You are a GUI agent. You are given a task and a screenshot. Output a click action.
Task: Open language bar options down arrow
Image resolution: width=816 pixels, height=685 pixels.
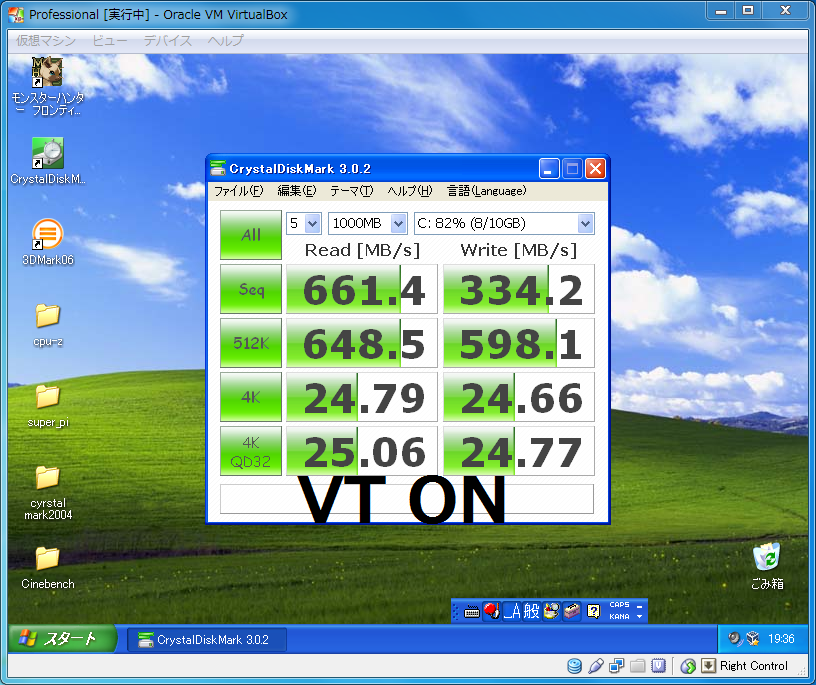pyautogui.click(x=640, y=616)
